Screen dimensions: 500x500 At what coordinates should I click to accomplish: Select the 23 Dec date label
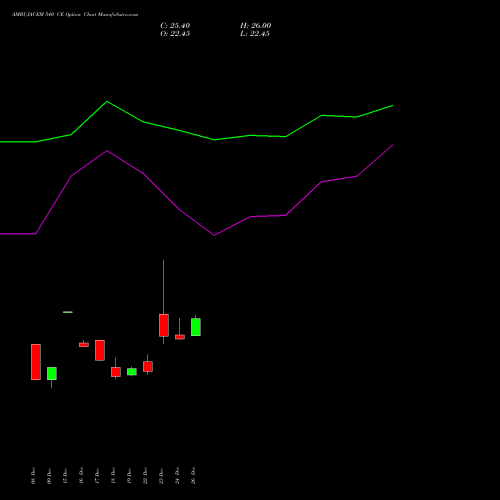161,476
